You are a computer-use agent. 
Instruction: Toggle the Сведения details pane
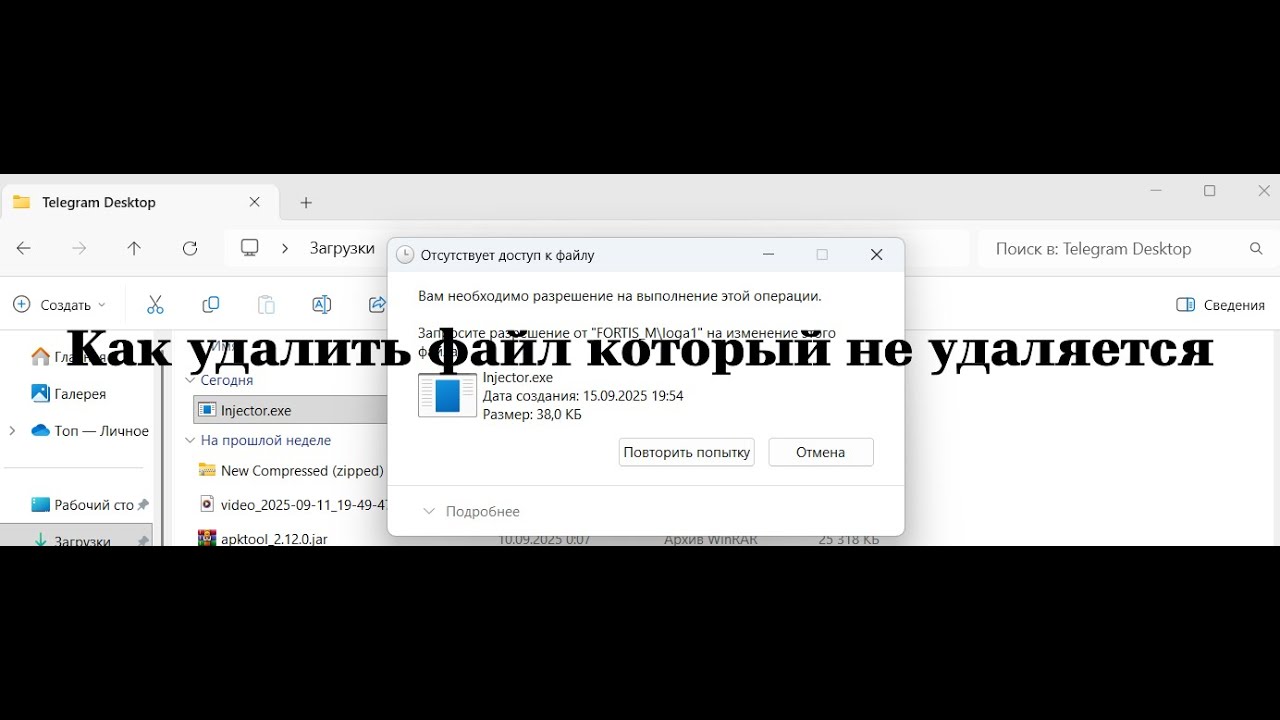pos(1221,305)
